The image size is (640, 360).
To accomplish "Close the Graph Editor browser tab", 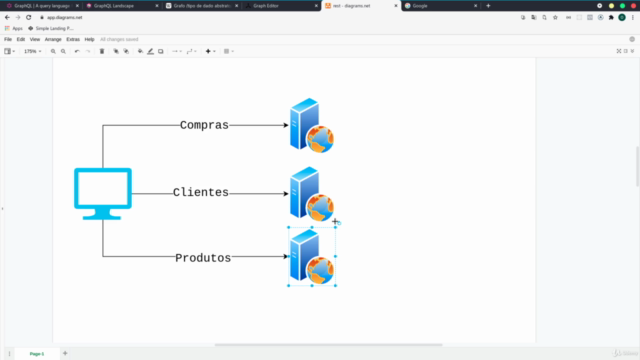I will click(x=316, y=6).
